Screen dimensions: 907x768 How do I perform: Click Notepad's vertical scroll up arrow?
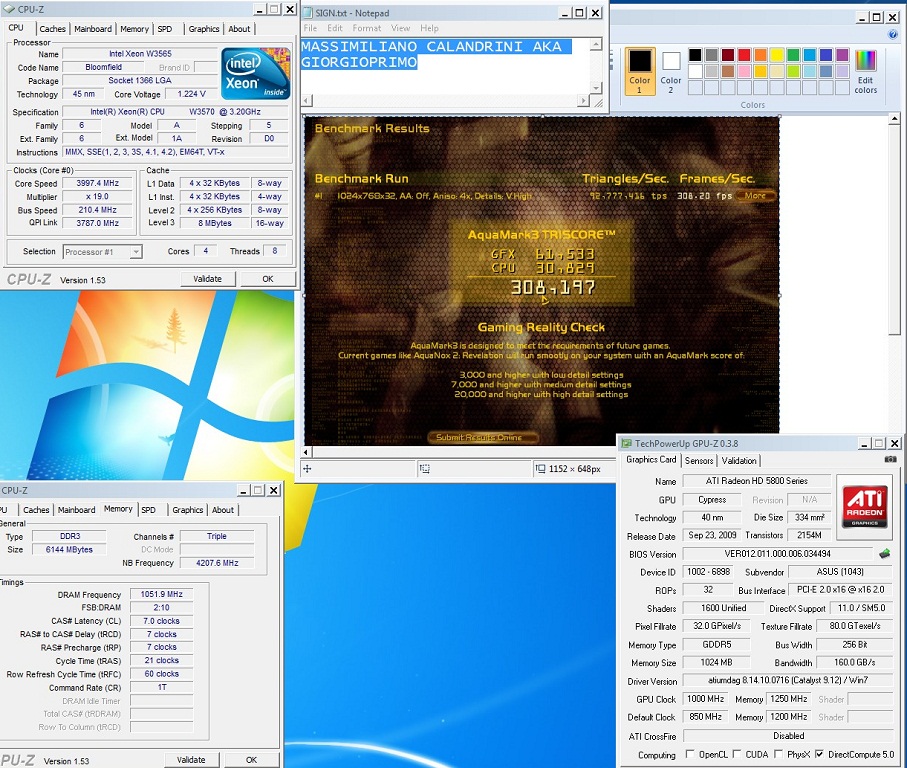596,44
